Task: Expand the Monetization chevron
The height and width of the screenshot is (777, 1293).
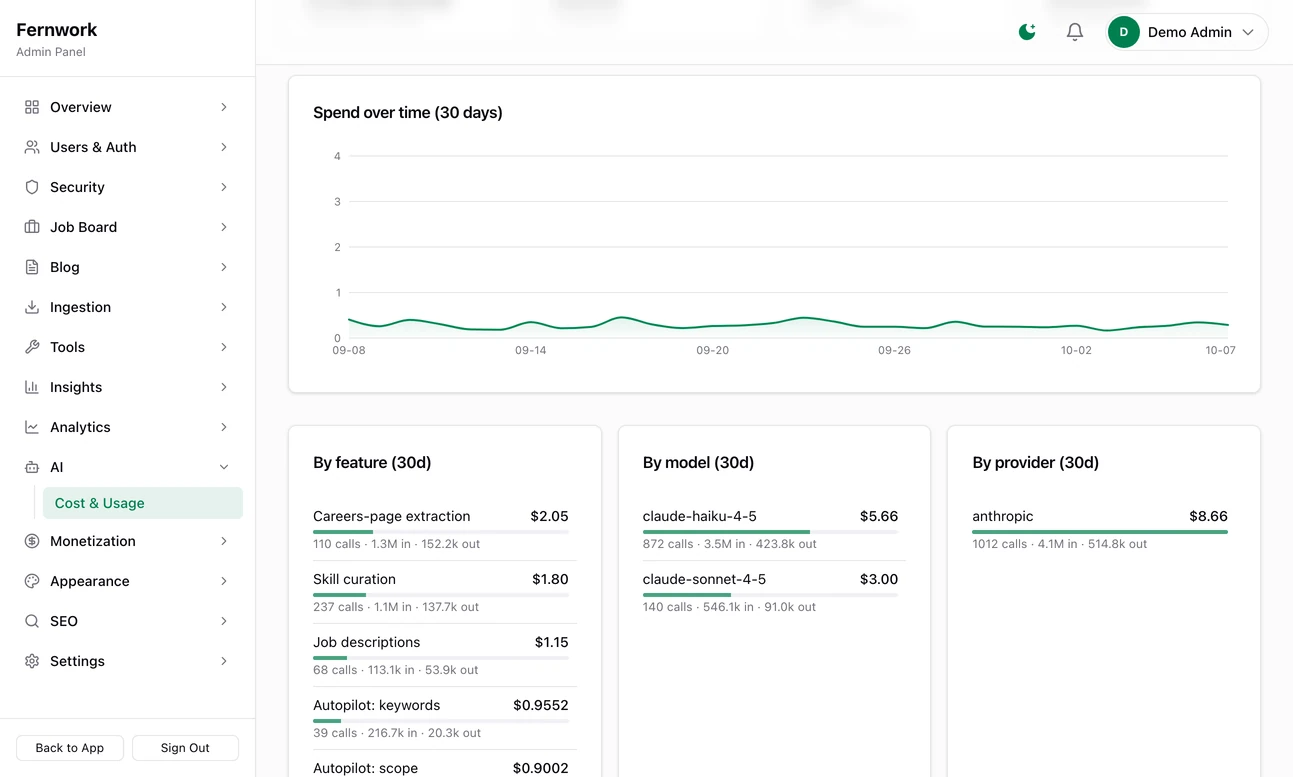Action: click(224, 541)
